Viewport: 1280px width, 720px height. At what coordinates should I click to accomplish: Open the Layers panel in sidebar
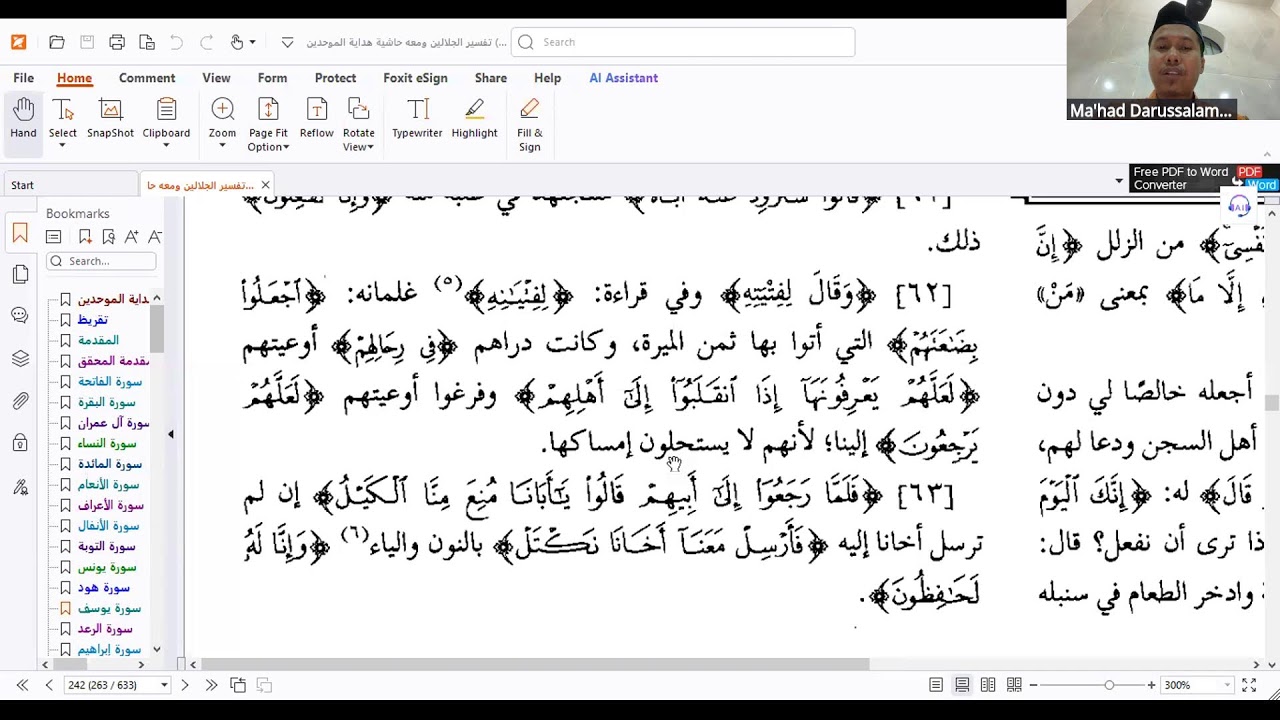(20, 358)
